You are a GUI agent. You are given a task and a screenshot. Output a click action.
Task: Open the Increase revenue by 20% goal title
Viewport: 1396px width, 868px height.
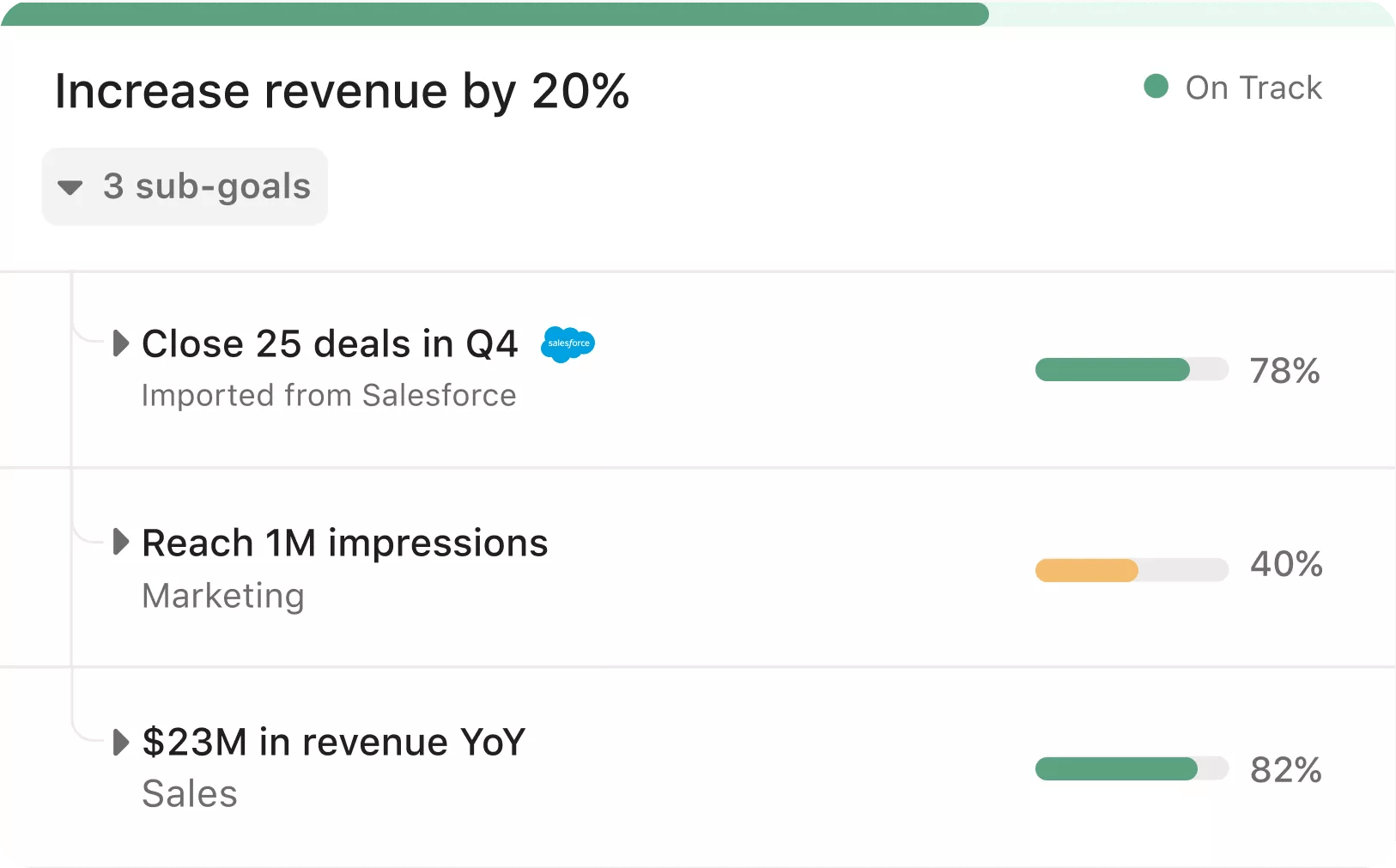[342, 90]
